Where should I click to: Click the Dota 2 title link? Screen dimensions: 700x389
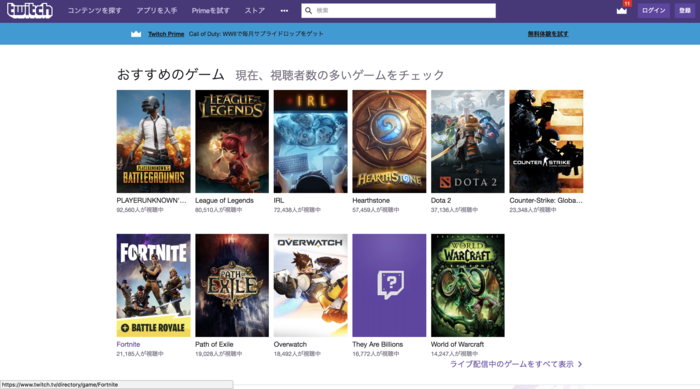(441, 201)
